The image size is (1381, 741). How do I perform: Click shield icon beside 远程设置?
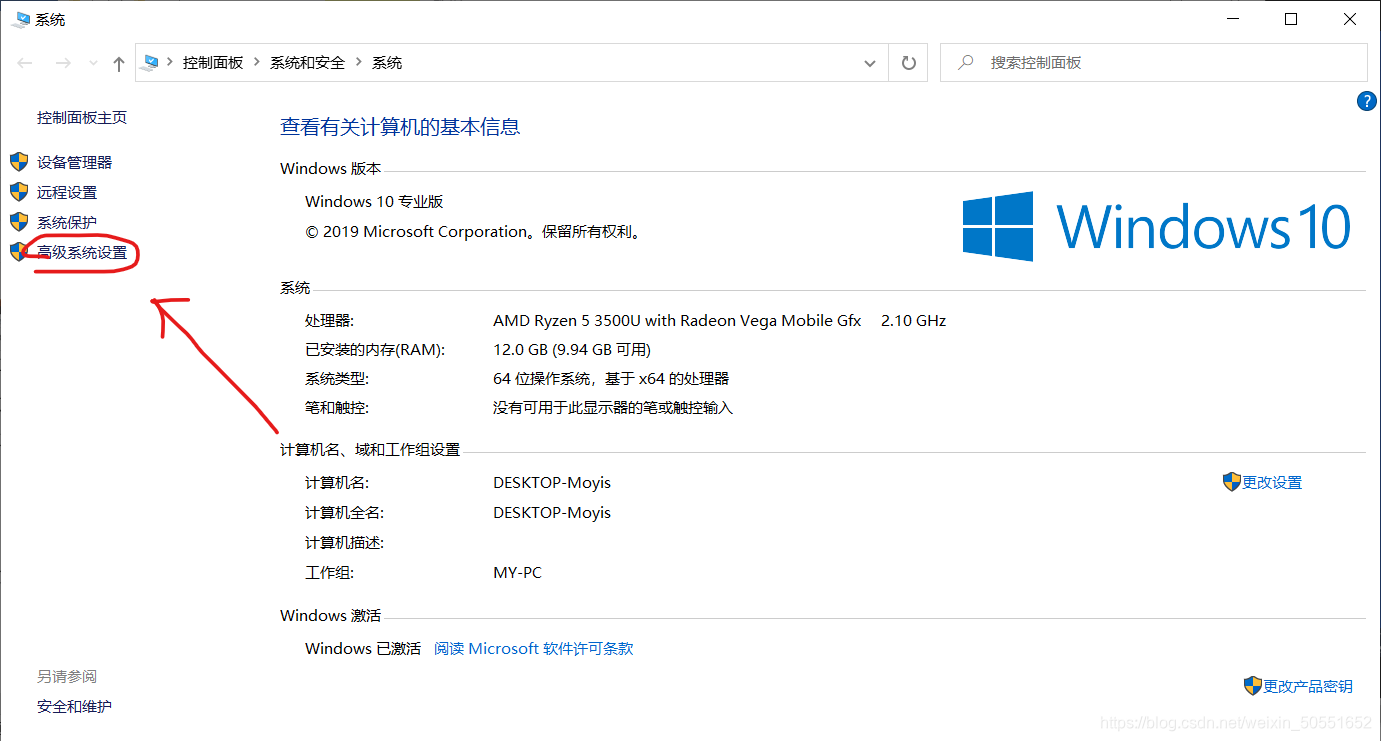click(19, 191)
